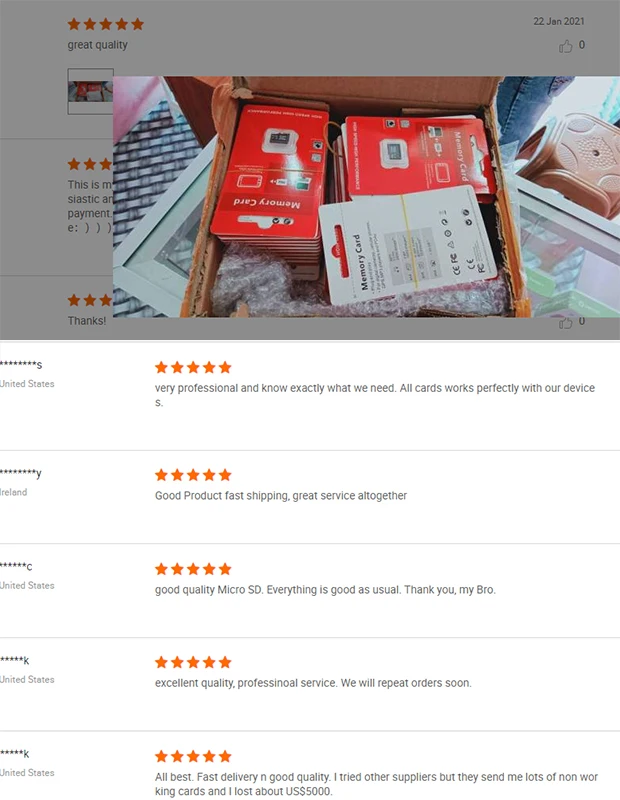This screenshot has height=800, width=620.
Task: Click Good Product fast shipping review text
Action: (x=281, y=496)
